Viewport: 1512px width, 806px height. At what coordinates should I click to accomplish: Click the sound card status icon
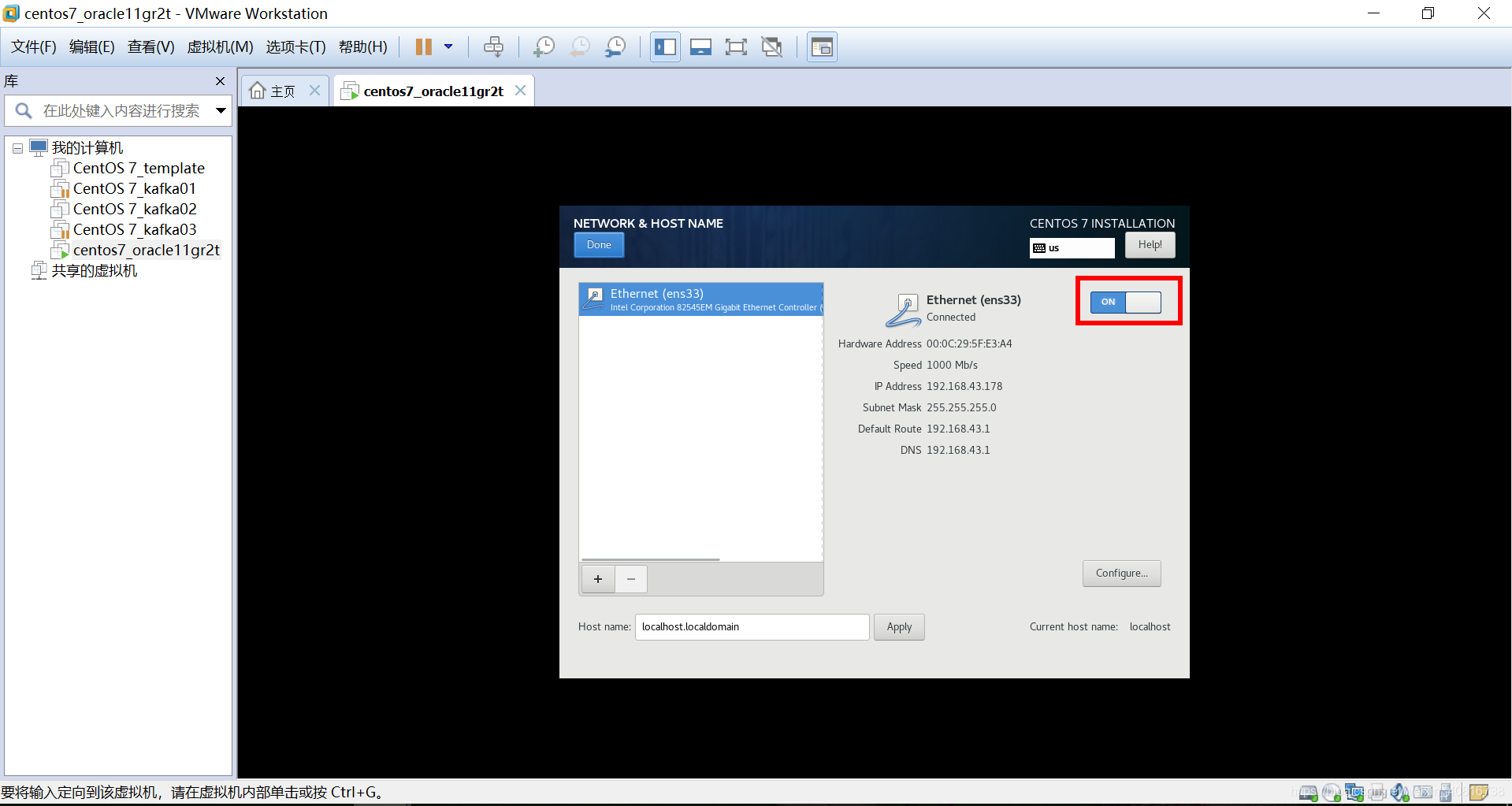(x=1400, y=793)
